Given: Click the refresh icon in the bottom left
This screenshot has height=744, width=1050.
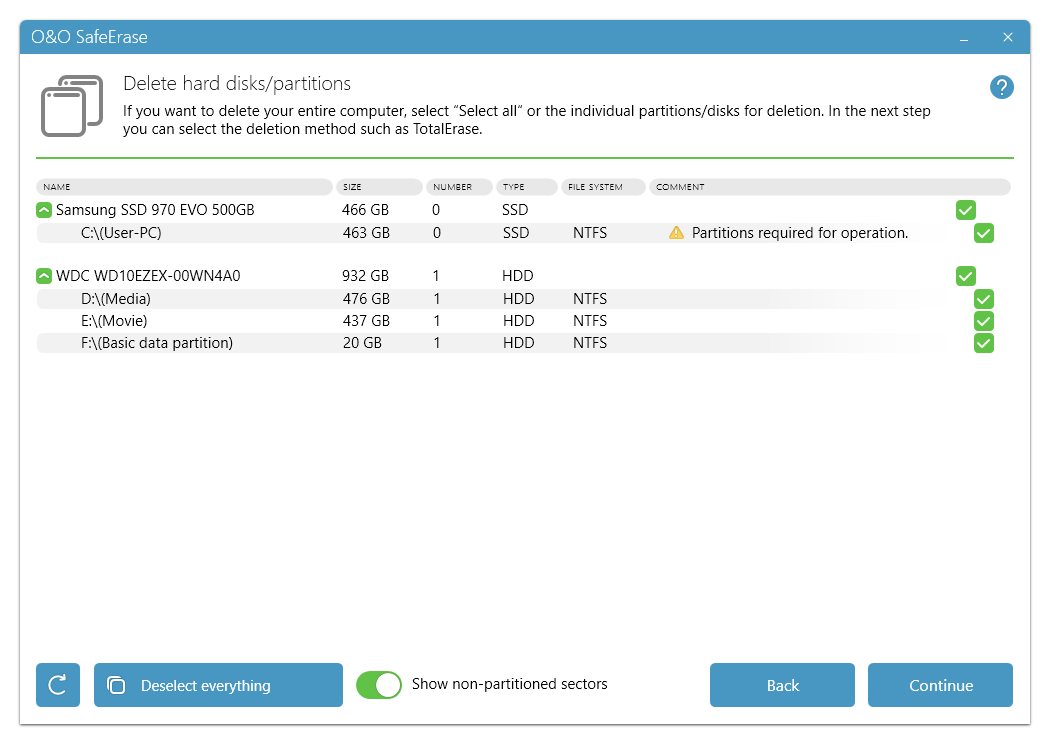Looking at the screenshot, I should 57,685.
